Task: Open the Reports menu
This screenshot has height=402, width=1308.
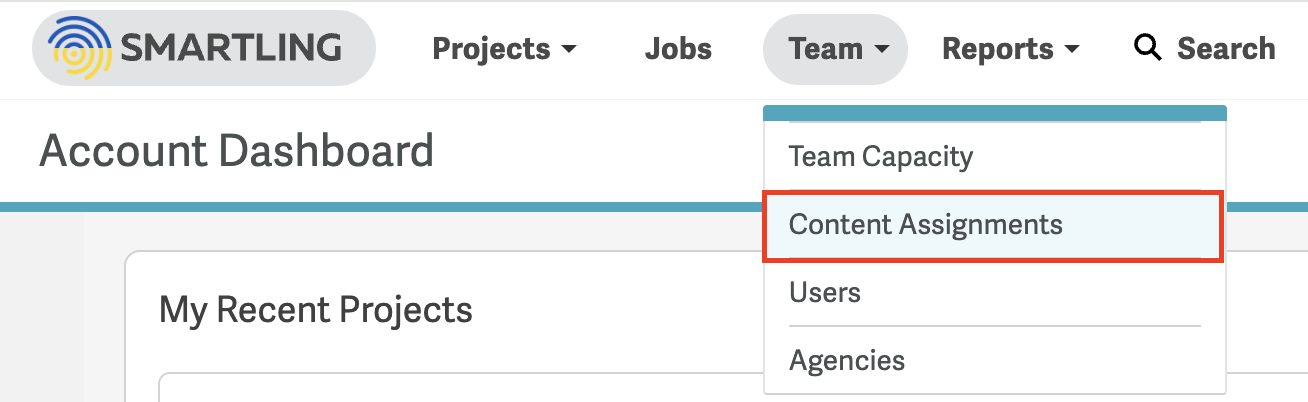Action: (x=1010, y=48)
